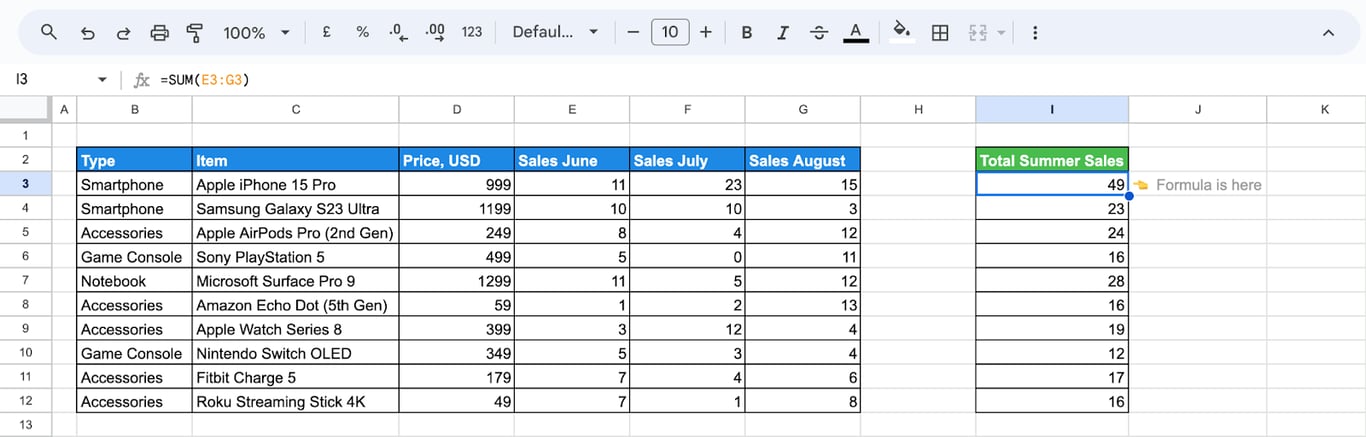Select the Nintendo Switch OLED cell
Viewport: 1366px width, 437px height.
296,353
